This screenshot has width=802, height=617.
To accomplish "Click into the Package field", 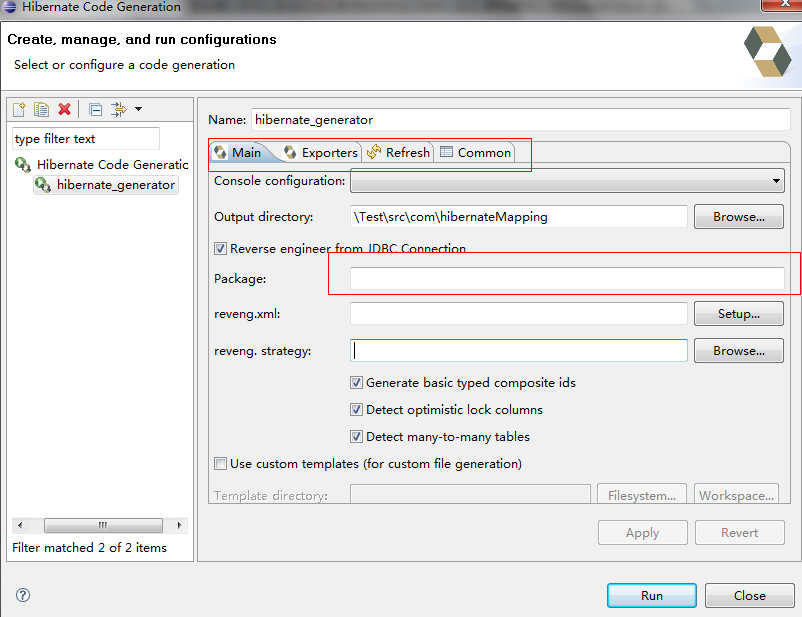I will [567, 278].
